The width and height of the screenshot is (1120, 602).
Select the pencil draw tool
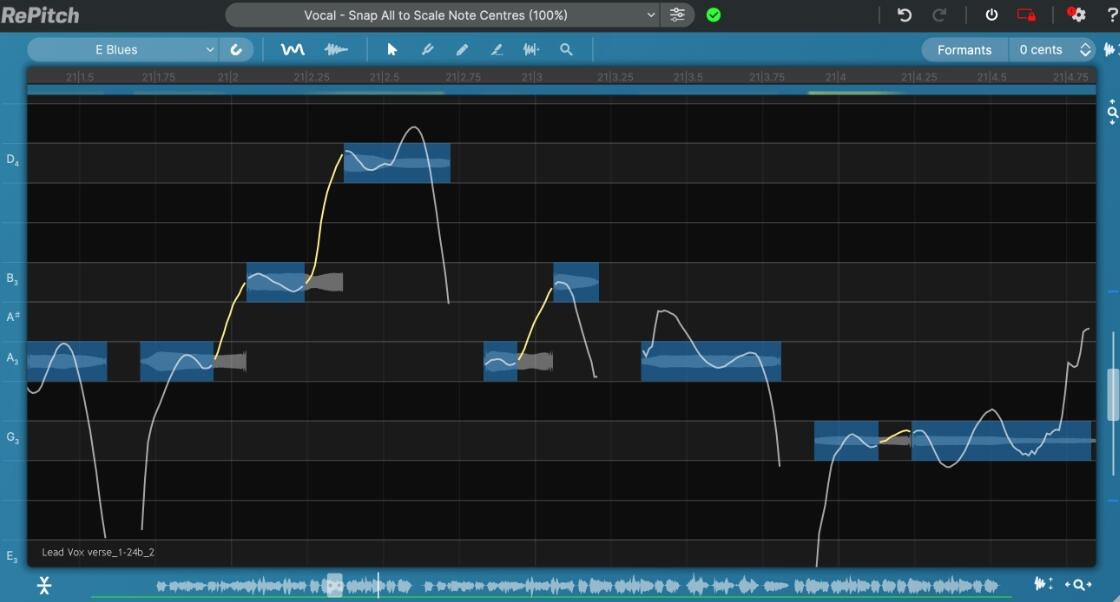(462, 49)
